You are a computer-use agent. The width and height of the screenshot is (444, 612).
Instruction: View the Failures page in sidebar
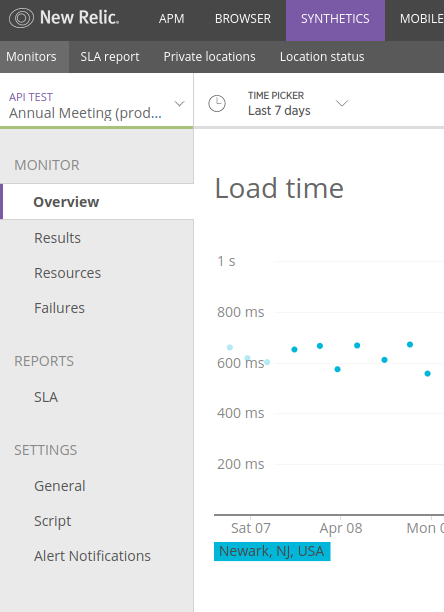tap(59, 308)
